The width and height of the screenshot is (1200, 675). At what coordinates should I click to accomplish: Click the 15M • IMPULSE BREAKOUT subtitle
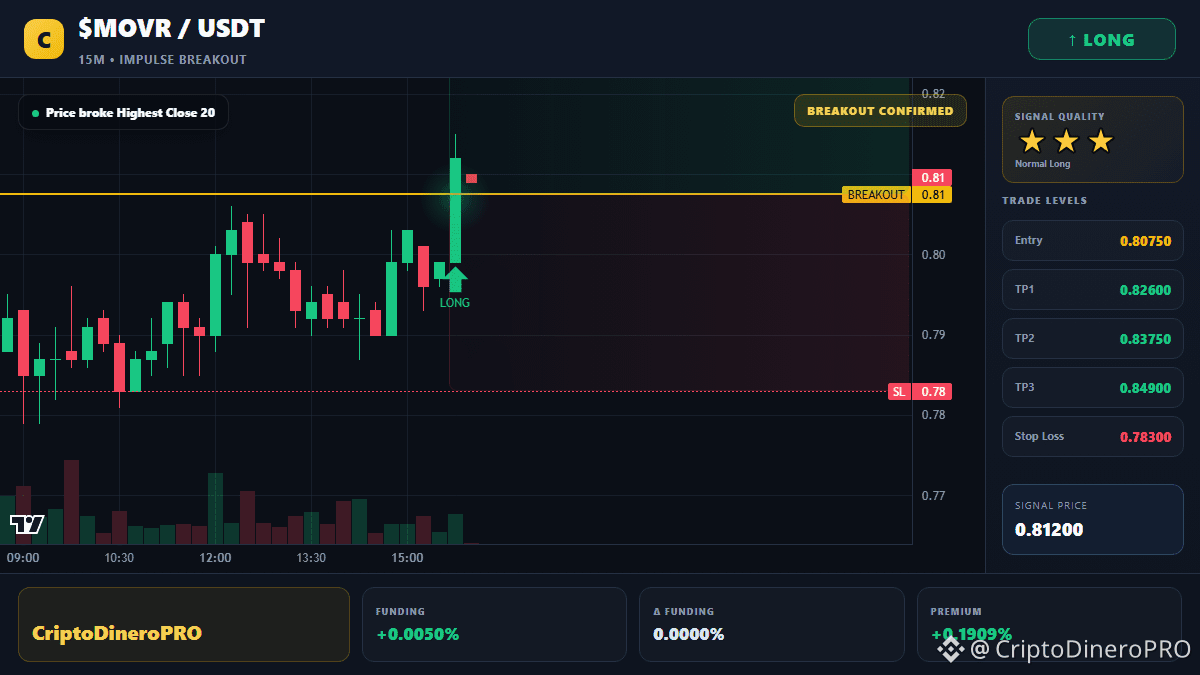[x=162, y=60]
